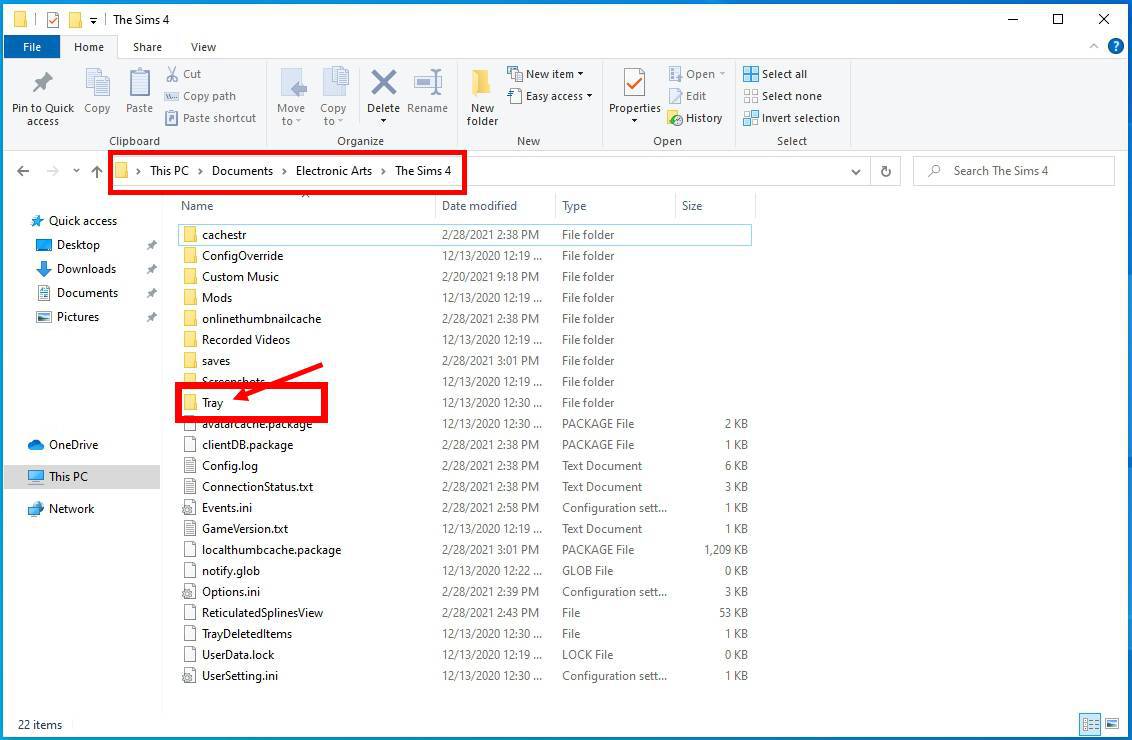Switch to Details view layout icon
Viewport: 1132px width, 740px height.
1089,723
